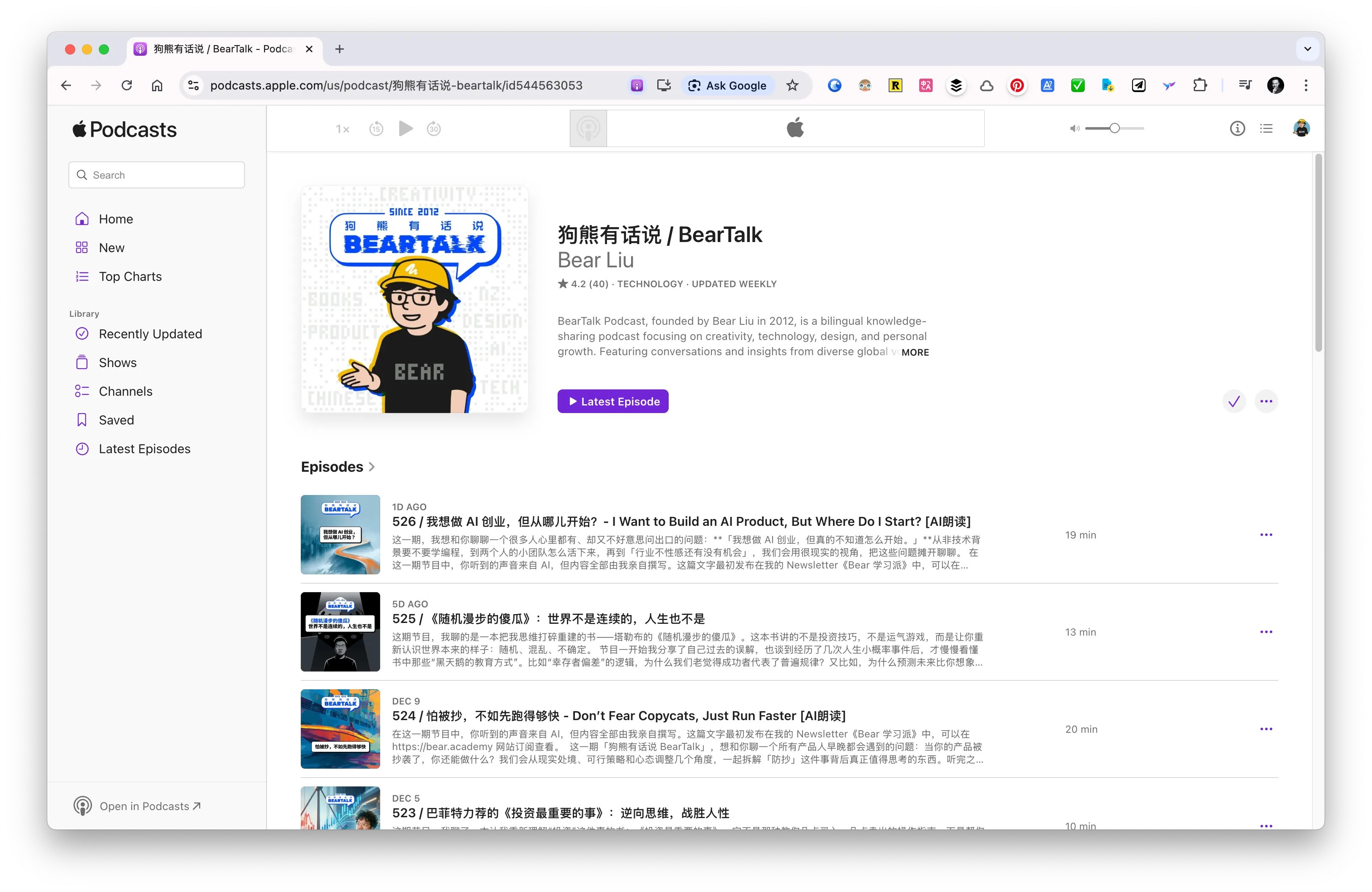
Task: Open more options for episode 526
Action: [x=1266, y=535]
